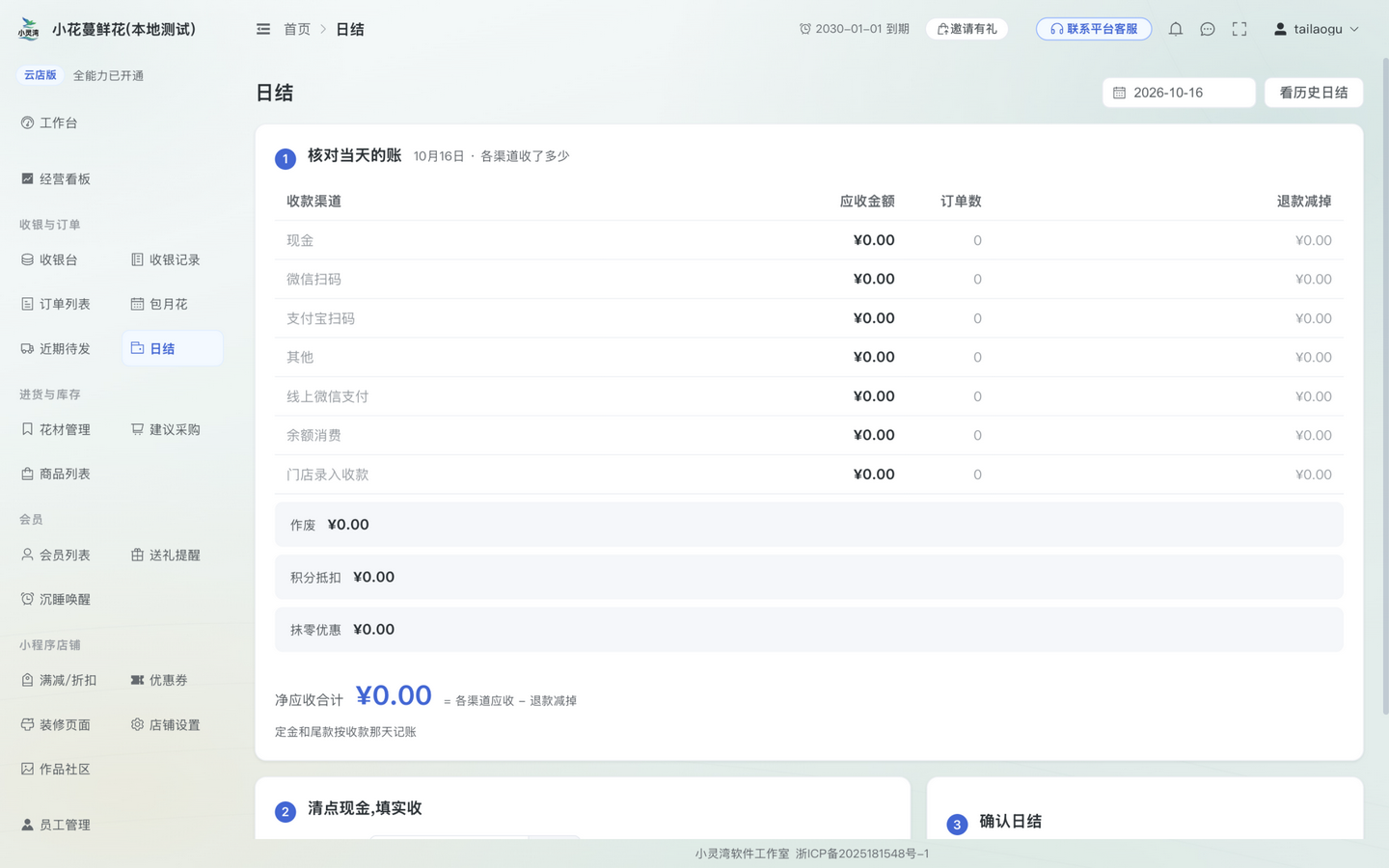This screenshot has height=868, width=1389.
Task: Click the 云店版 badge
Action: pyautogui.click(x=41, y=75)
